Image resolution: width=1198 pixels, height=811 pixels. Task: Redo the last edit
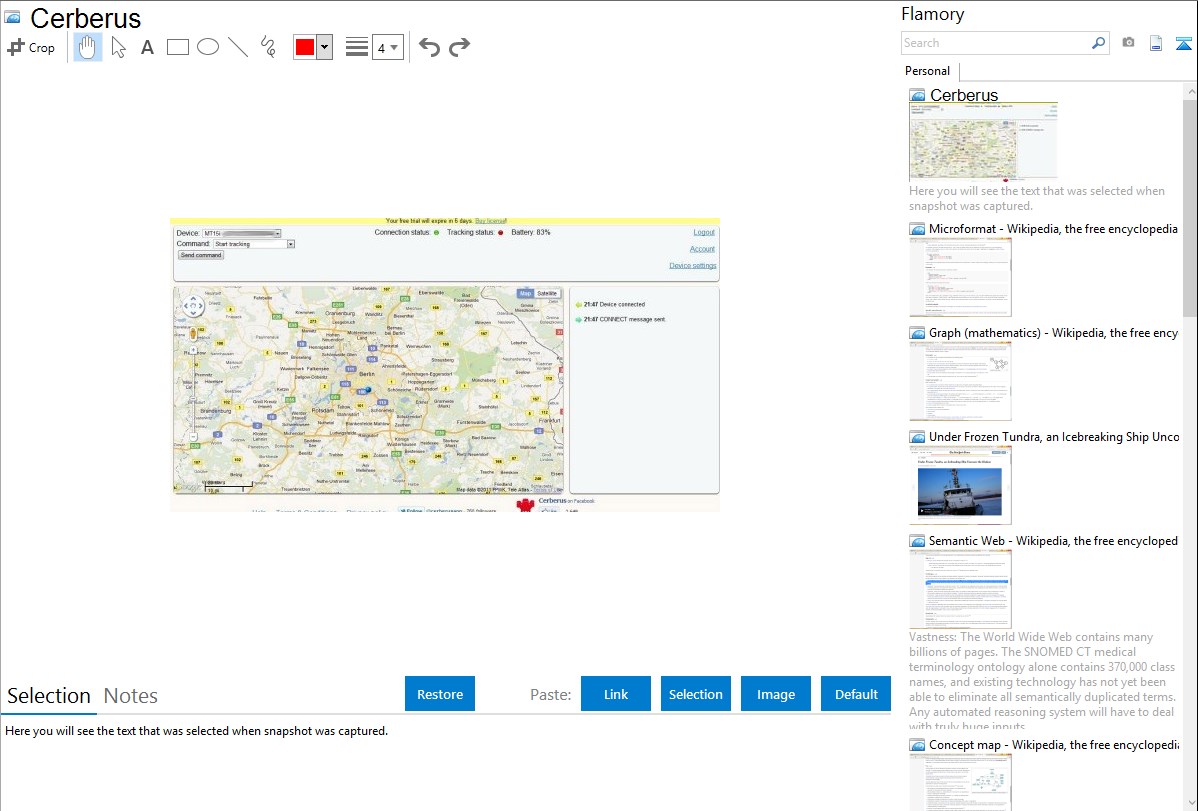click(459, 47)
